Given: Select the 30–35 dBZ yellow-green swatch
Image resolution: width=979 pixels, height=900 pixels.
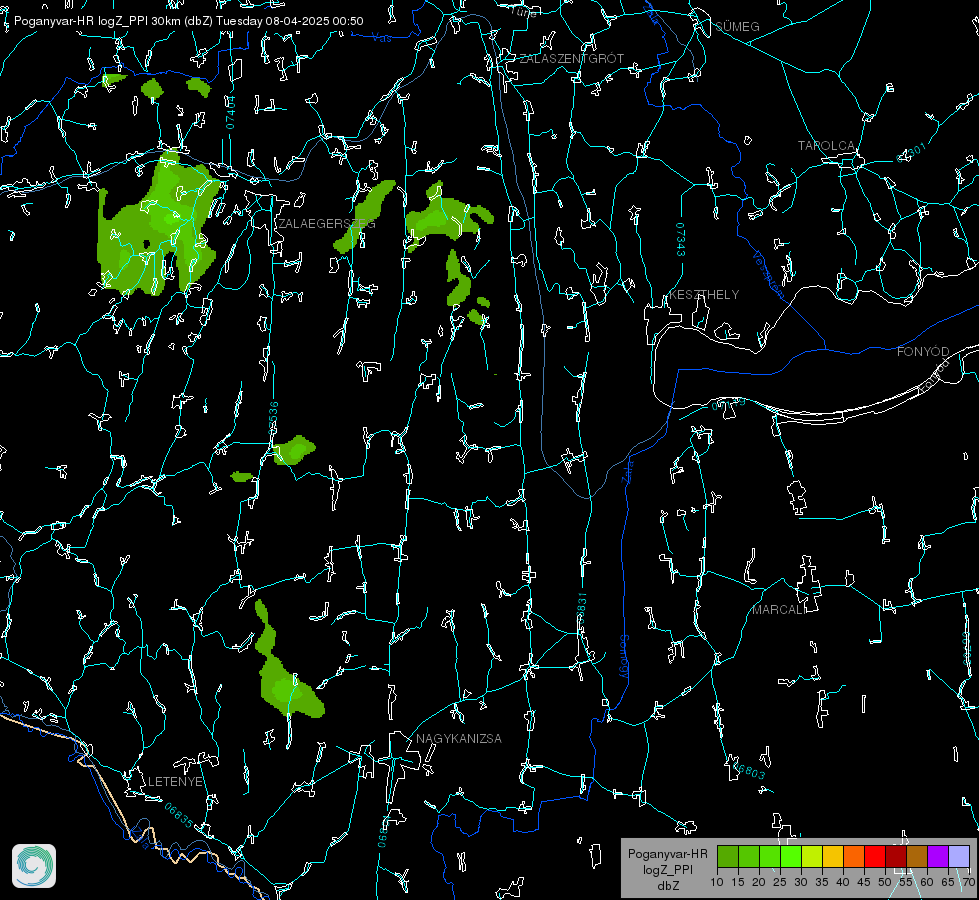Looking at the screenshot, I should 812,856.
